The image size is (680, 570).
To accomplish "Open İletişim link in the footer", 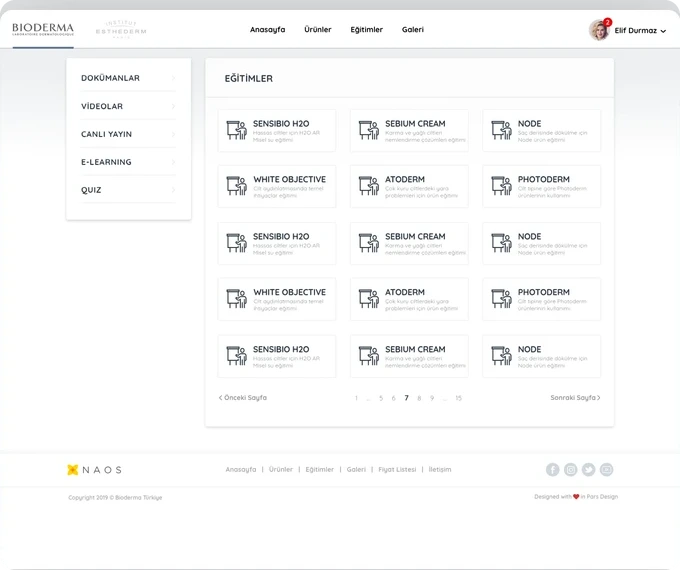I will coord(440,469).
